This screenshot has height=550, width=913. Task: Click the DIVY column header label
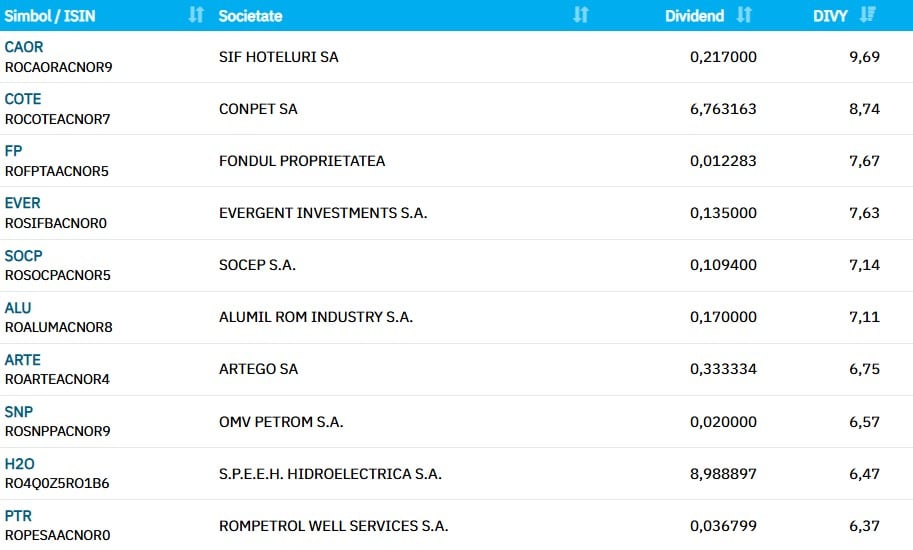coord(831,16)
